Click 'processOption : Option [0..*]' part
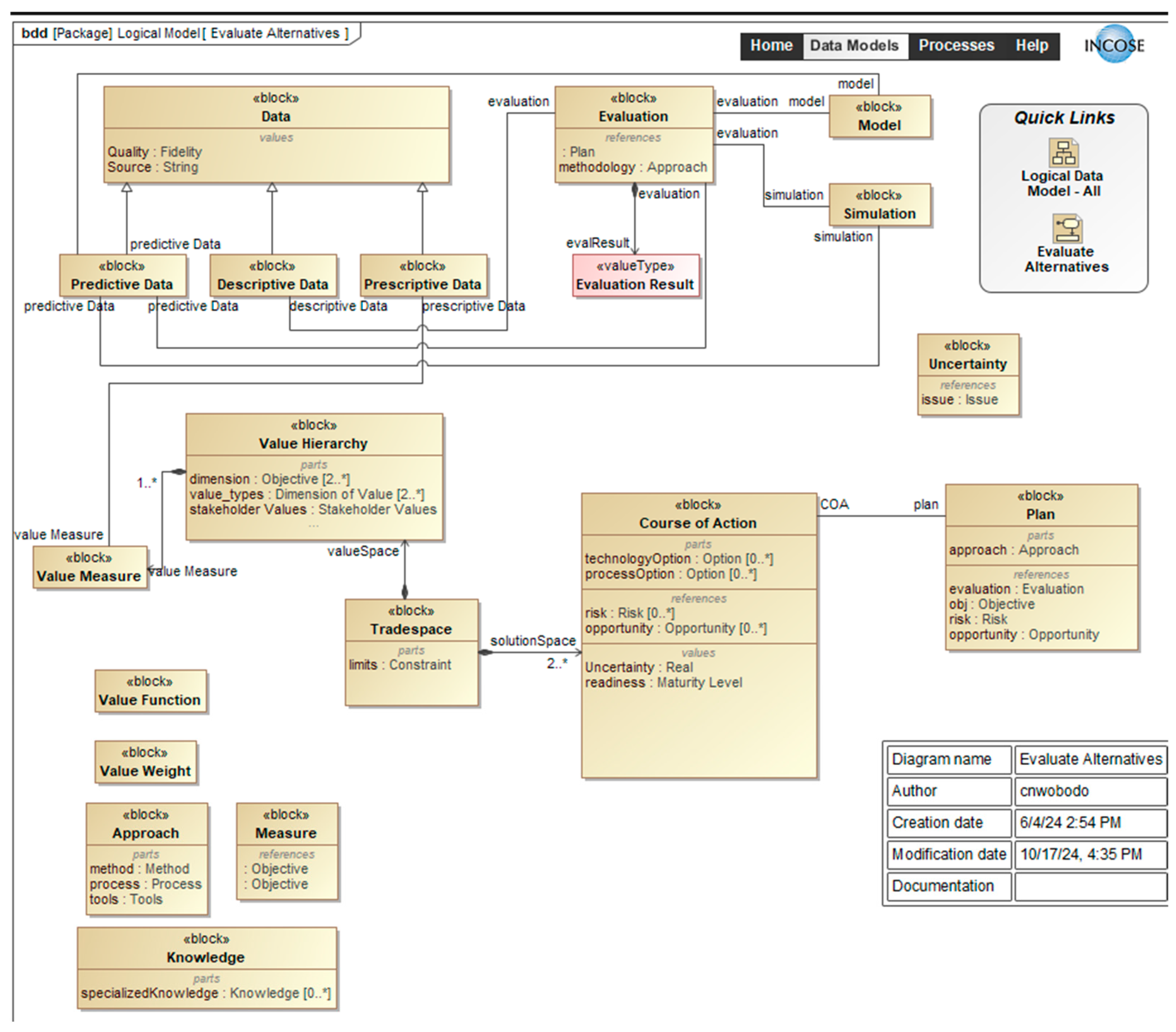The height and width of the screenshot is (1032, 1176). 671,574
